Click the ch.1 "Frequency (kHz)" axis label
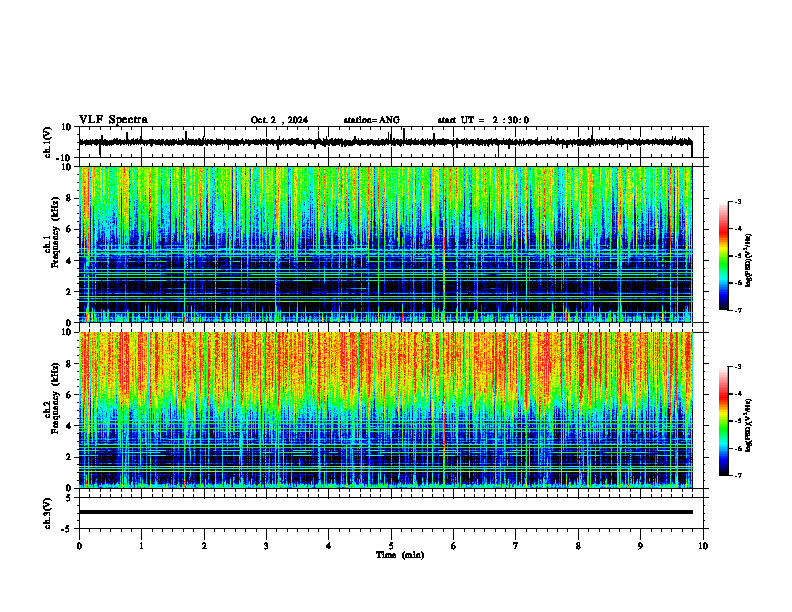 (55, 233)
